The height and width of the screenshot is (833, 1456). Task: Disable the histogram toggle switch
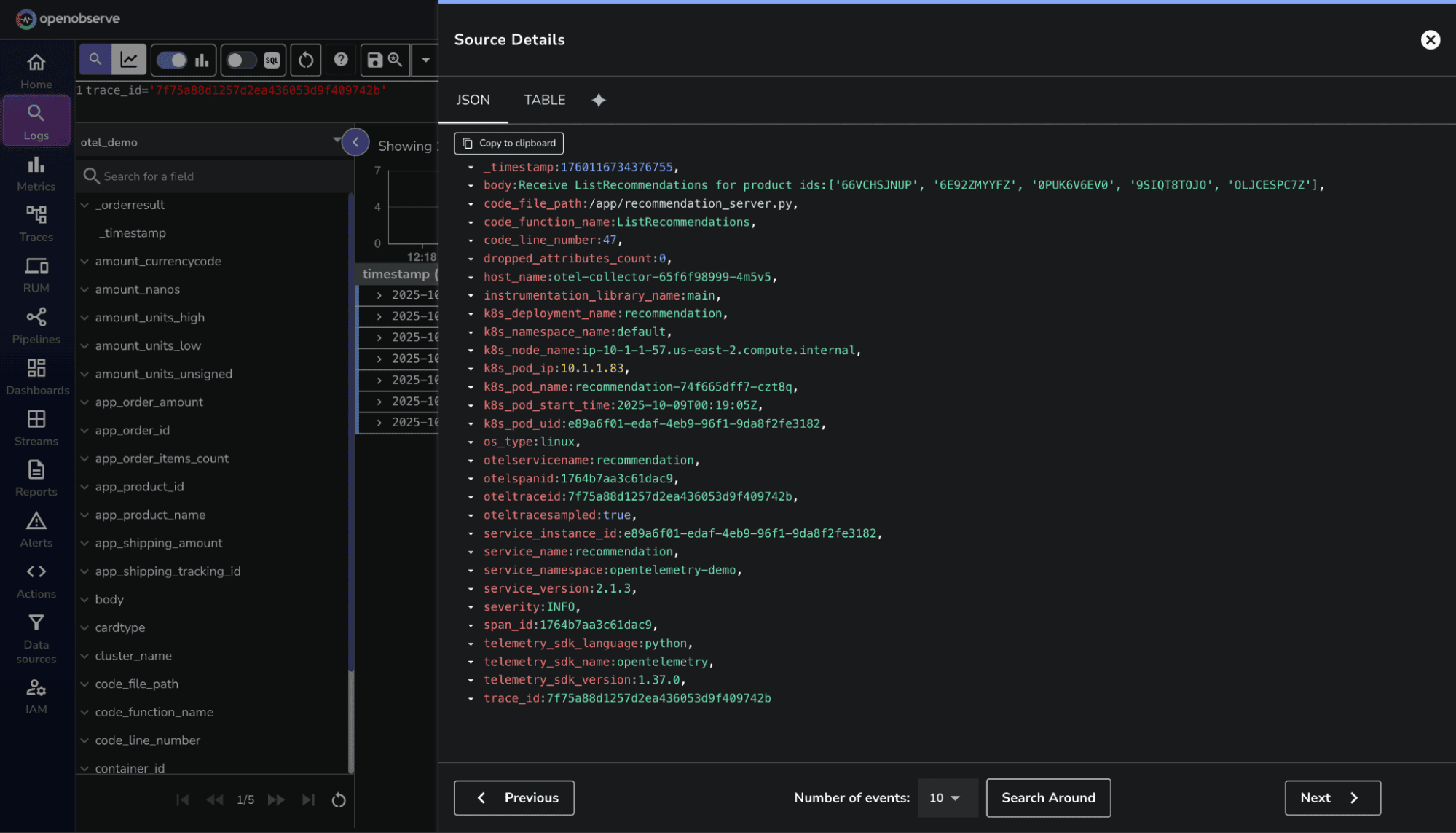click(x=173, y=60)
